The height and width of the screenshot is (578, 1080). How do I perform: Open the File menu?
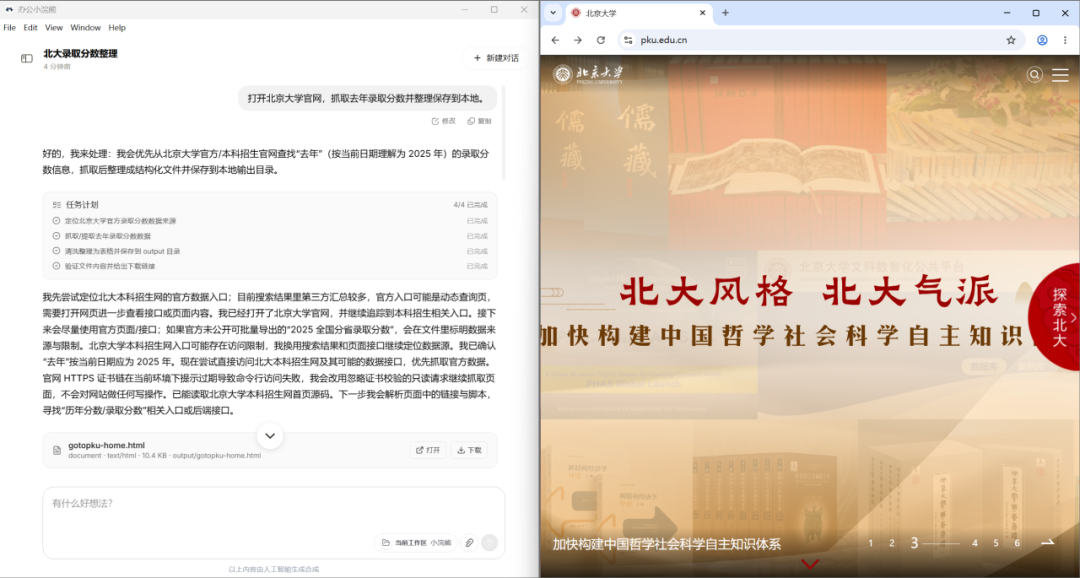click(x=10, y=28)
